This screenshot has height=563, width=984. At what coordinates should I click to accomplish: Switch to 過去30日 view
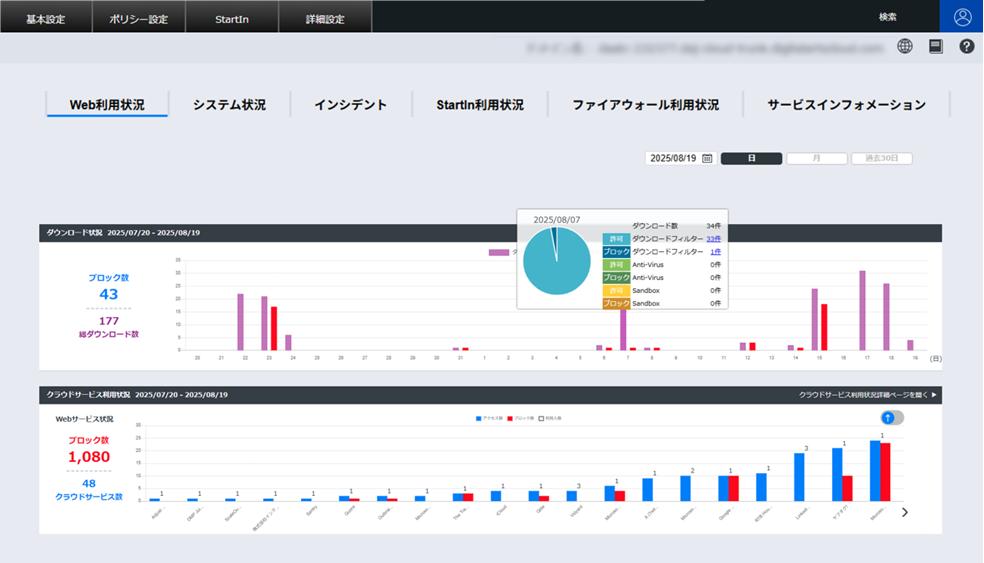[x=881, y=158]
